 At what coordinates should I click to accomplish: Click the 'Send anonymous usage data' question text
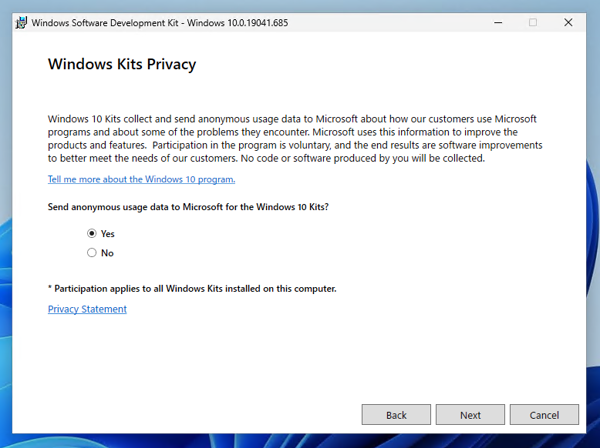pos(188,207)
